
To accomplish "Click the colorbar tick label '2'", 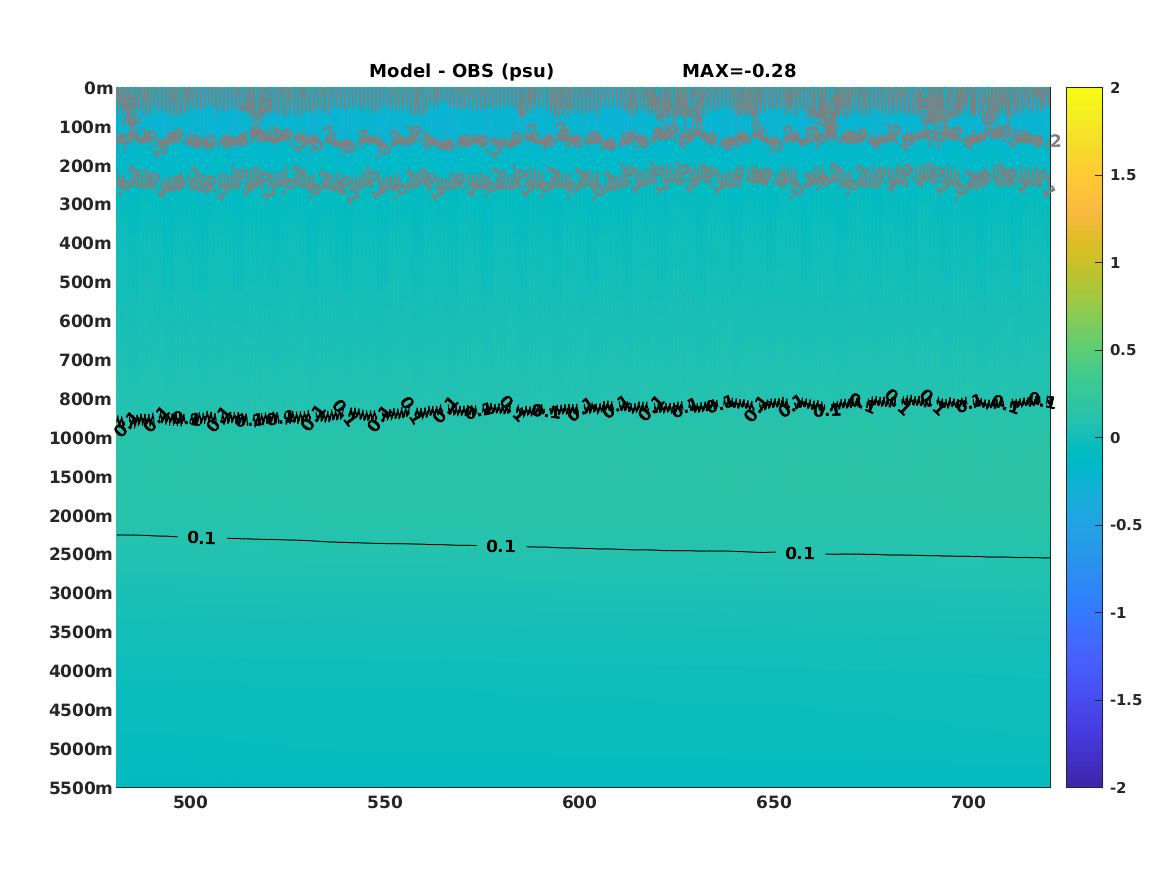I will [x=1115, y=88].
